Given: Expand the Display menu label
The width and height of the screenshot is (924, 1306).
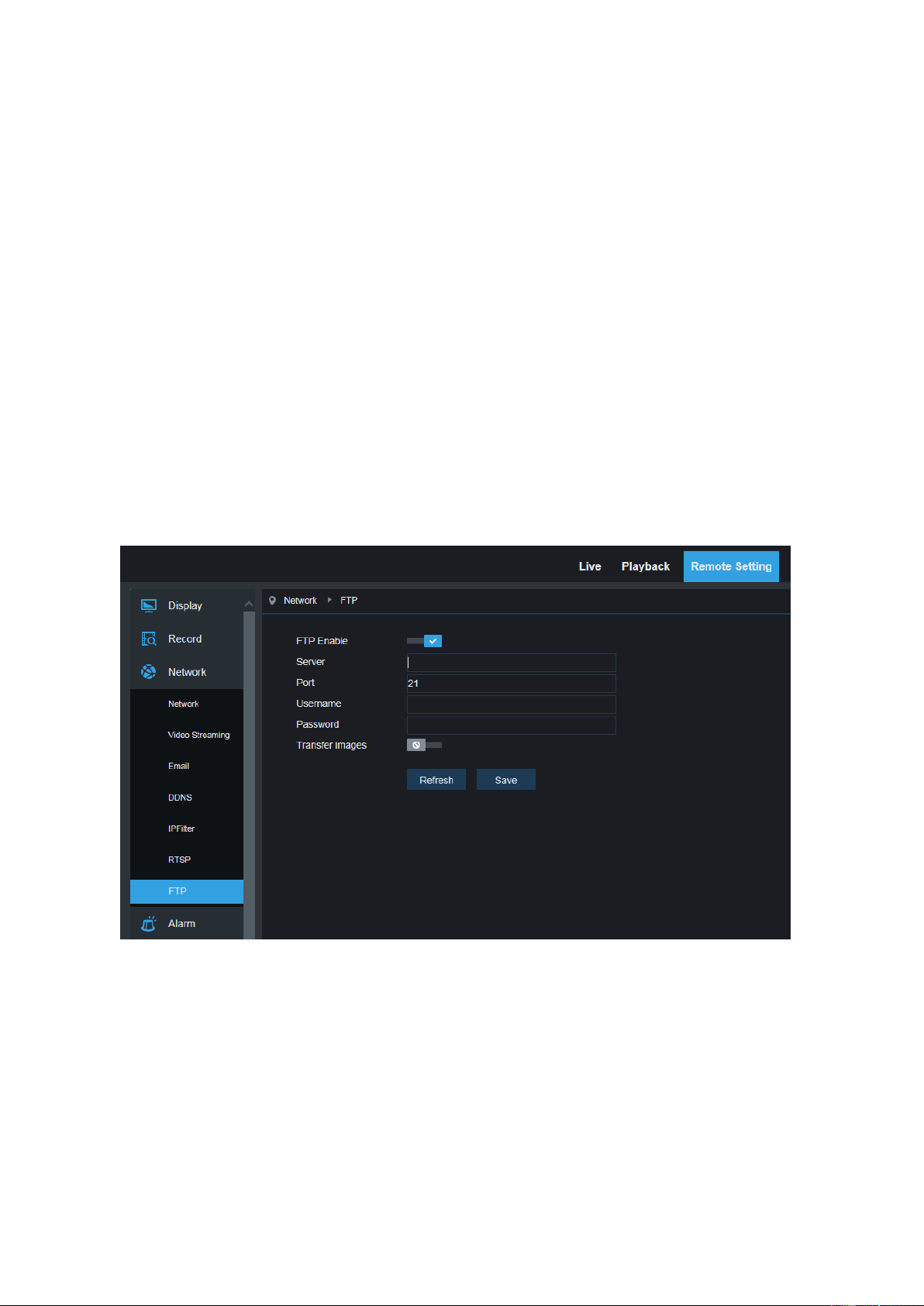Looking at the screenshot, I should point(185,605).
